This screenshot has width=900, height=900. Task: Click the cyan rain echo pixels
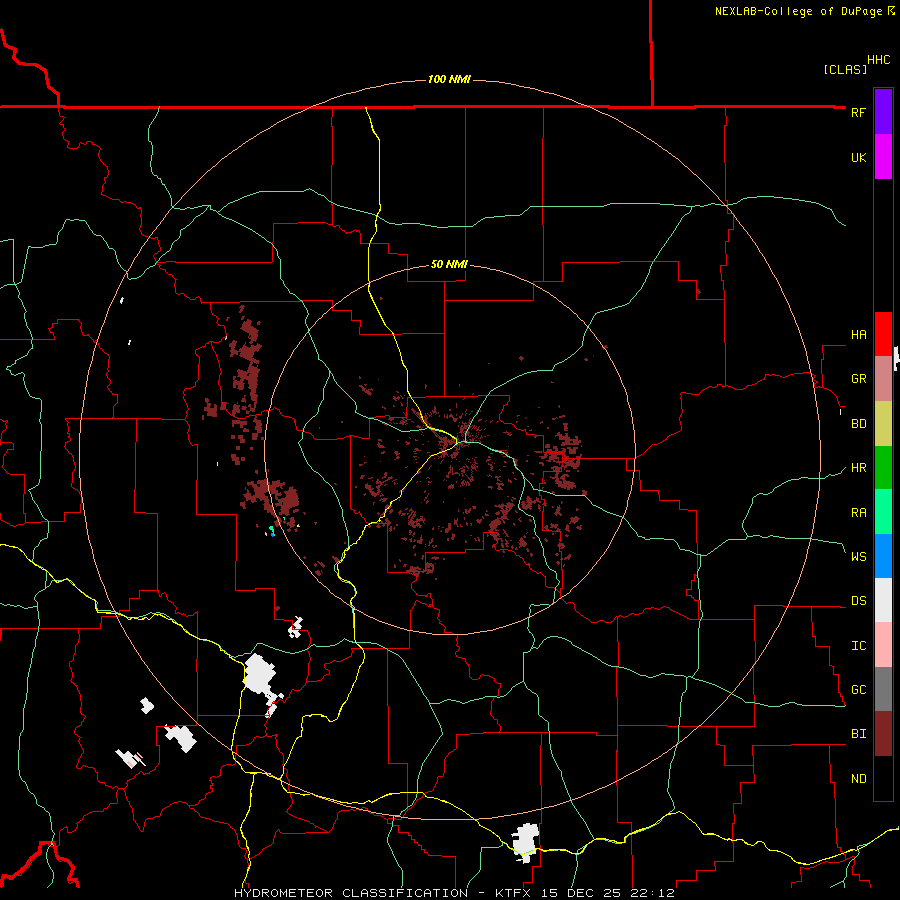click(x=272, y=530)
